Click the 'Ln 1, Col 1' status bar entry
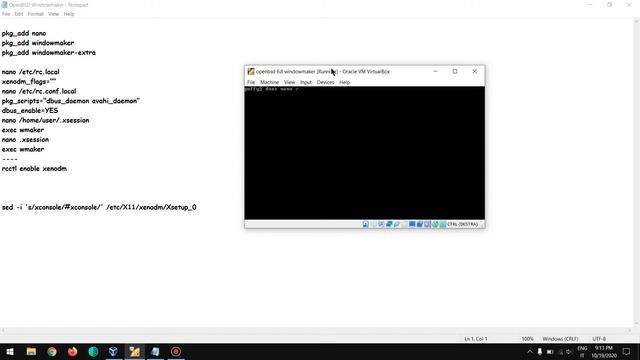This screenshot has width=640, height=360. [x=476, y=339]
